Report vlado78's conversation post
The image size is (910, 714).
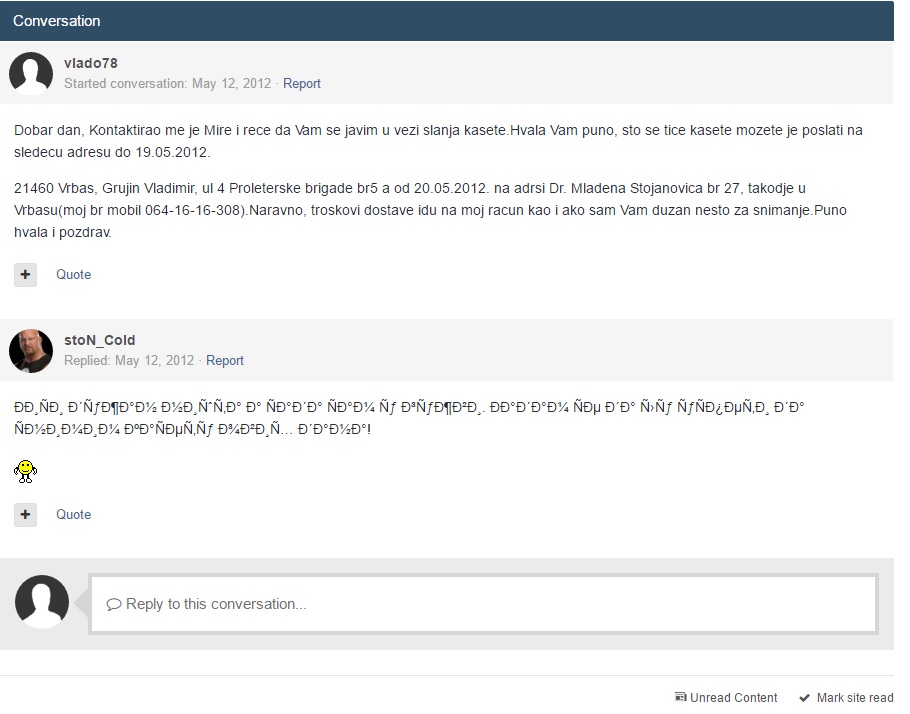[x=301, y=84]
